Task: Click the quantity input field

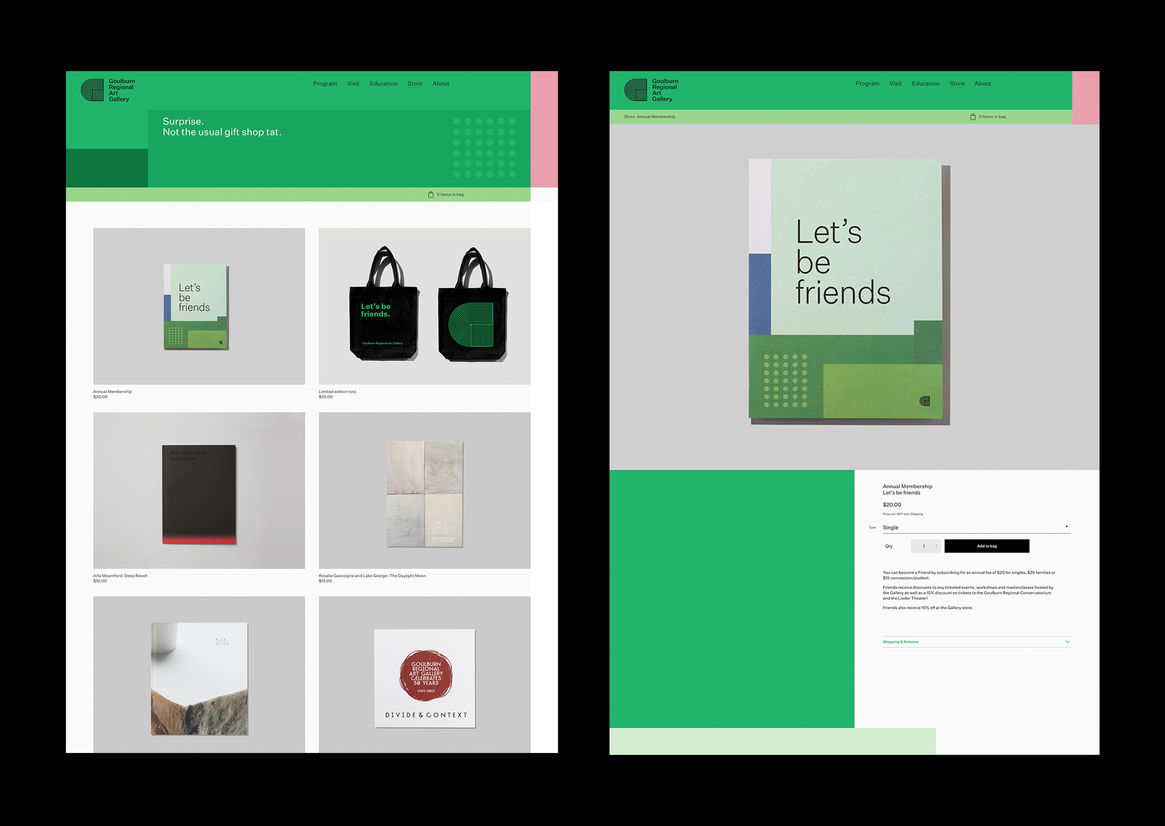Action: [923, 546]
